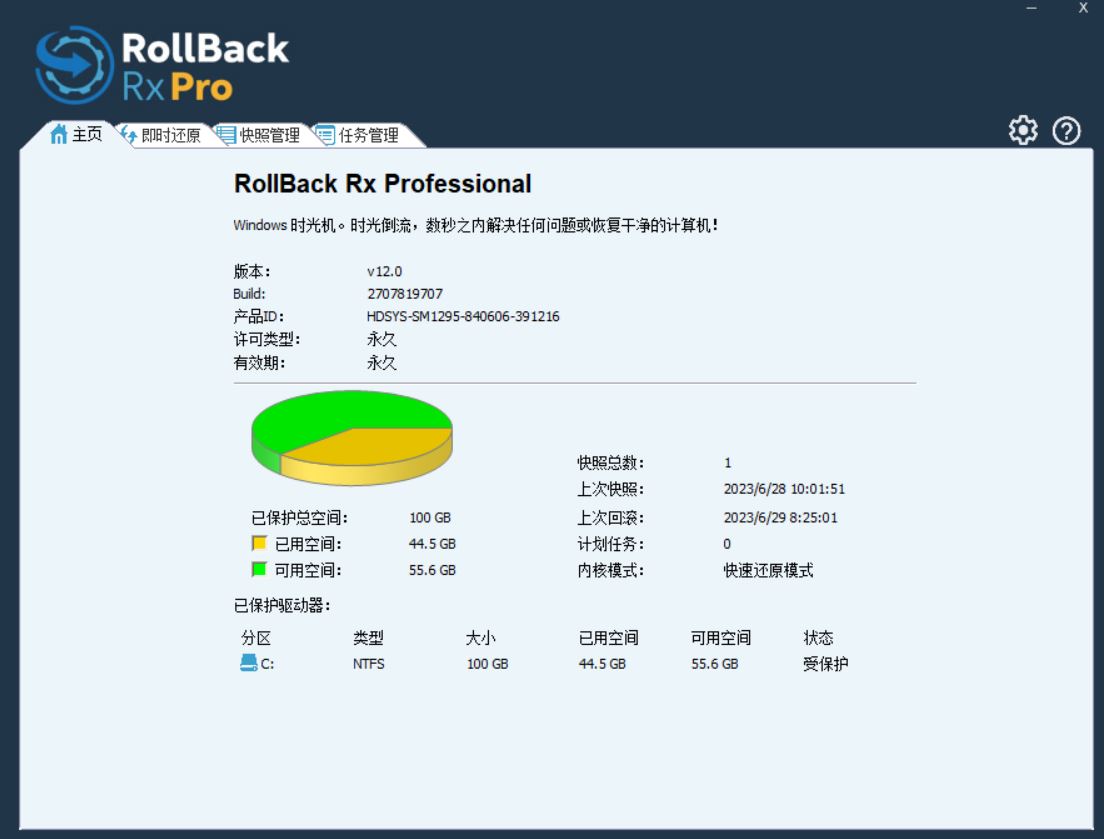Click the NTFS type cell
Viewport: 1104px width, 839px height.
click(368, 664)
